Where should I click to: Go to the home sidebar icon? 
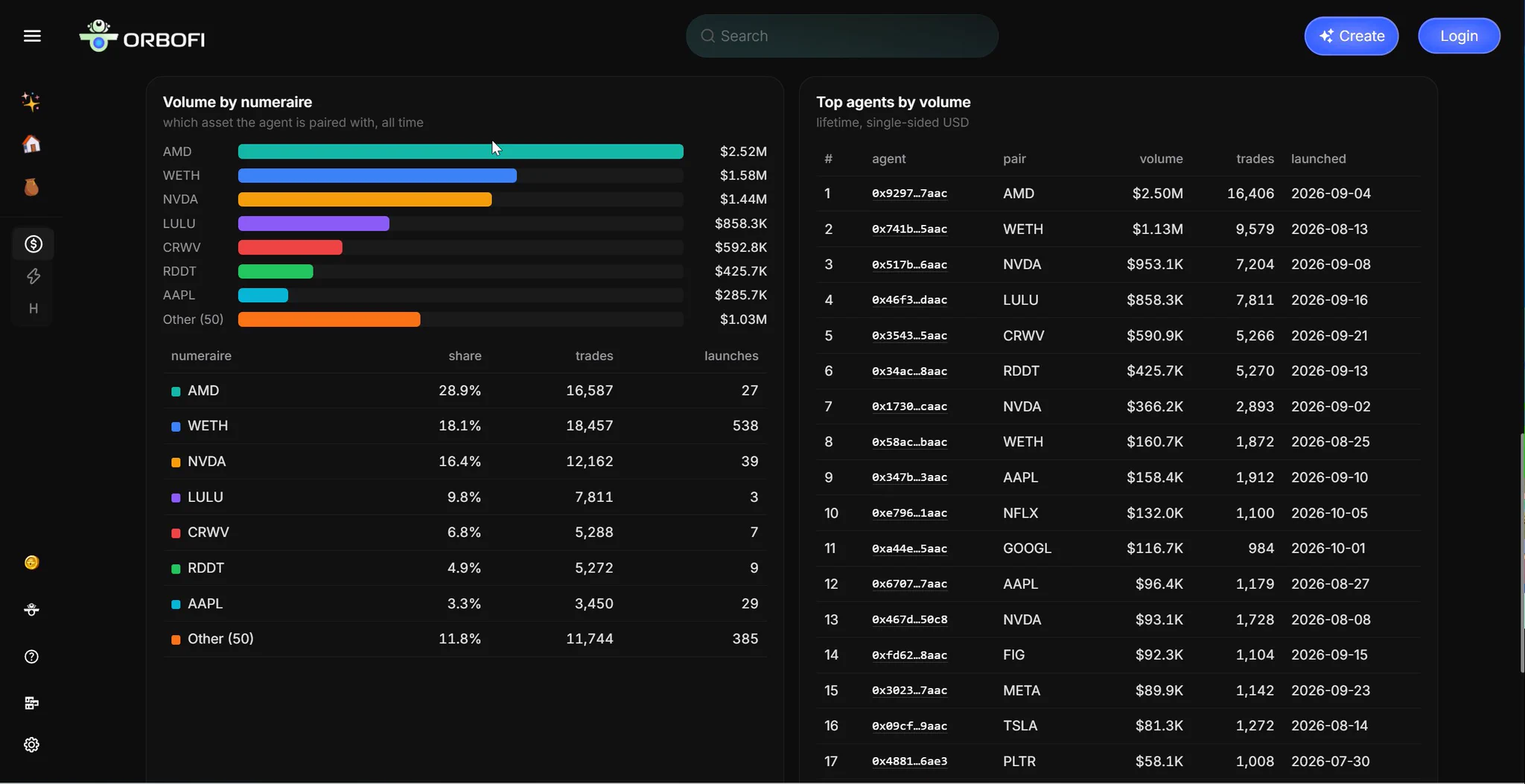pos(31,144)
